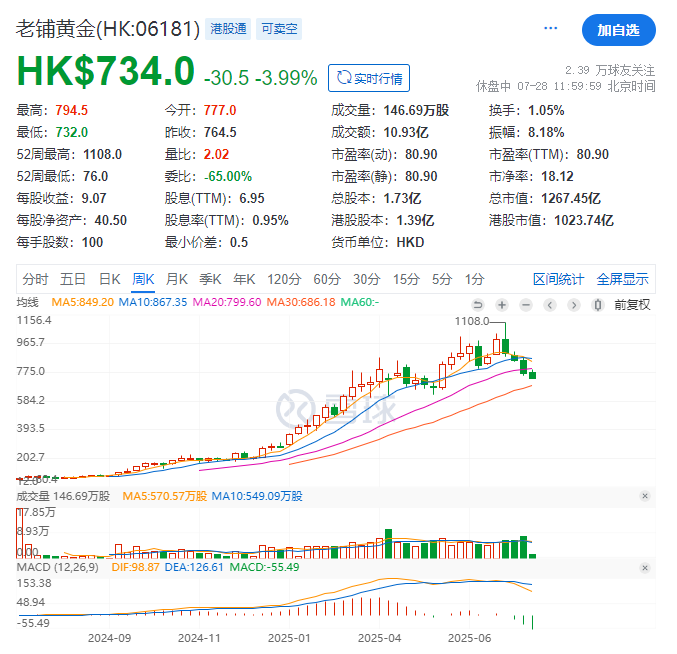Select the 港股通 tag
This screenshot has height=654, width=677.
tap(228, 29)
